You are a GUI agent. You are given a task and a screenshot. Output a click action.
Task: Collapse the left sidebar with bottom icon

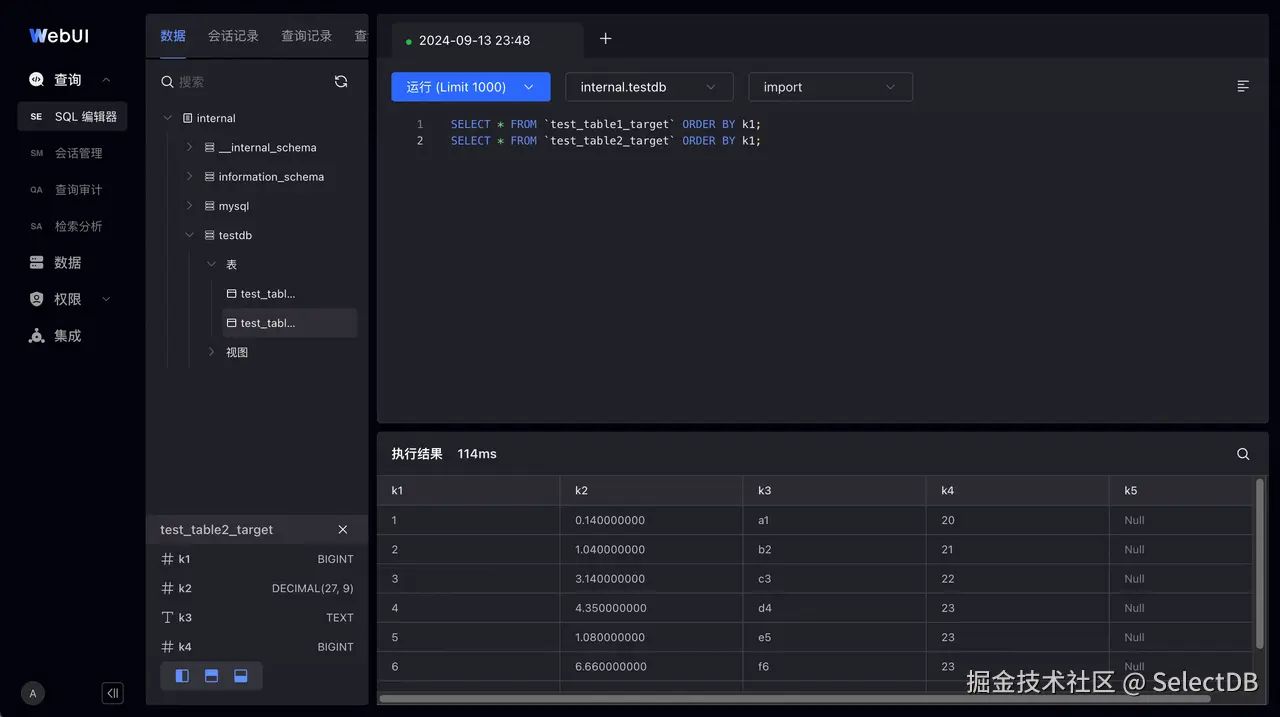point(113,693)
